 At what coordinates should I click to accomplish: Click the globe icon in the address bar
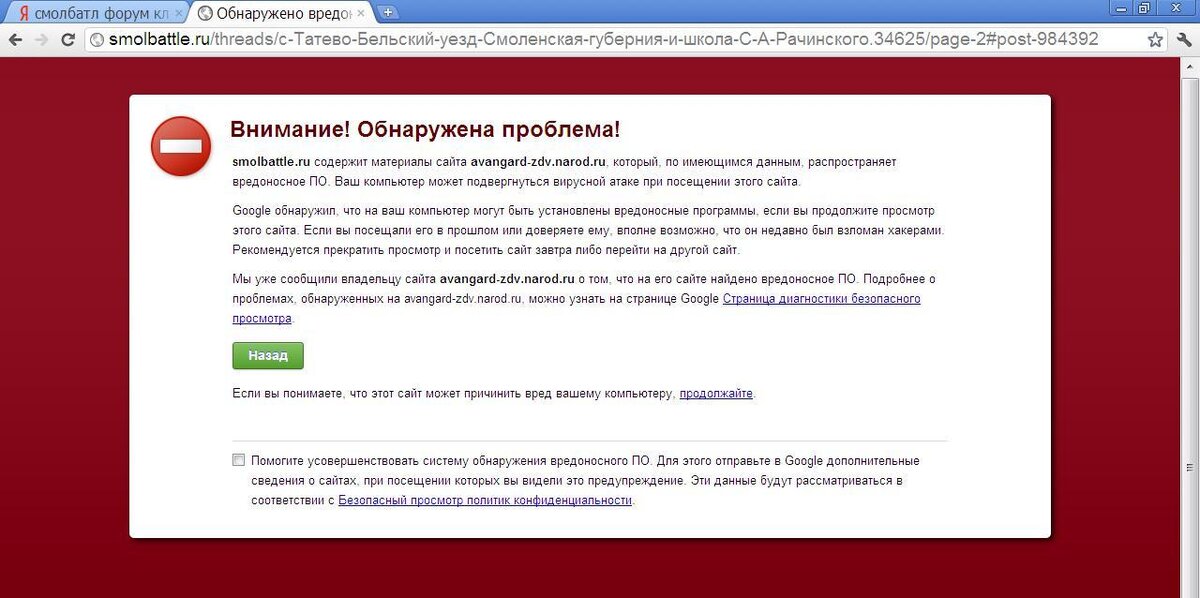tap(97, 40)
